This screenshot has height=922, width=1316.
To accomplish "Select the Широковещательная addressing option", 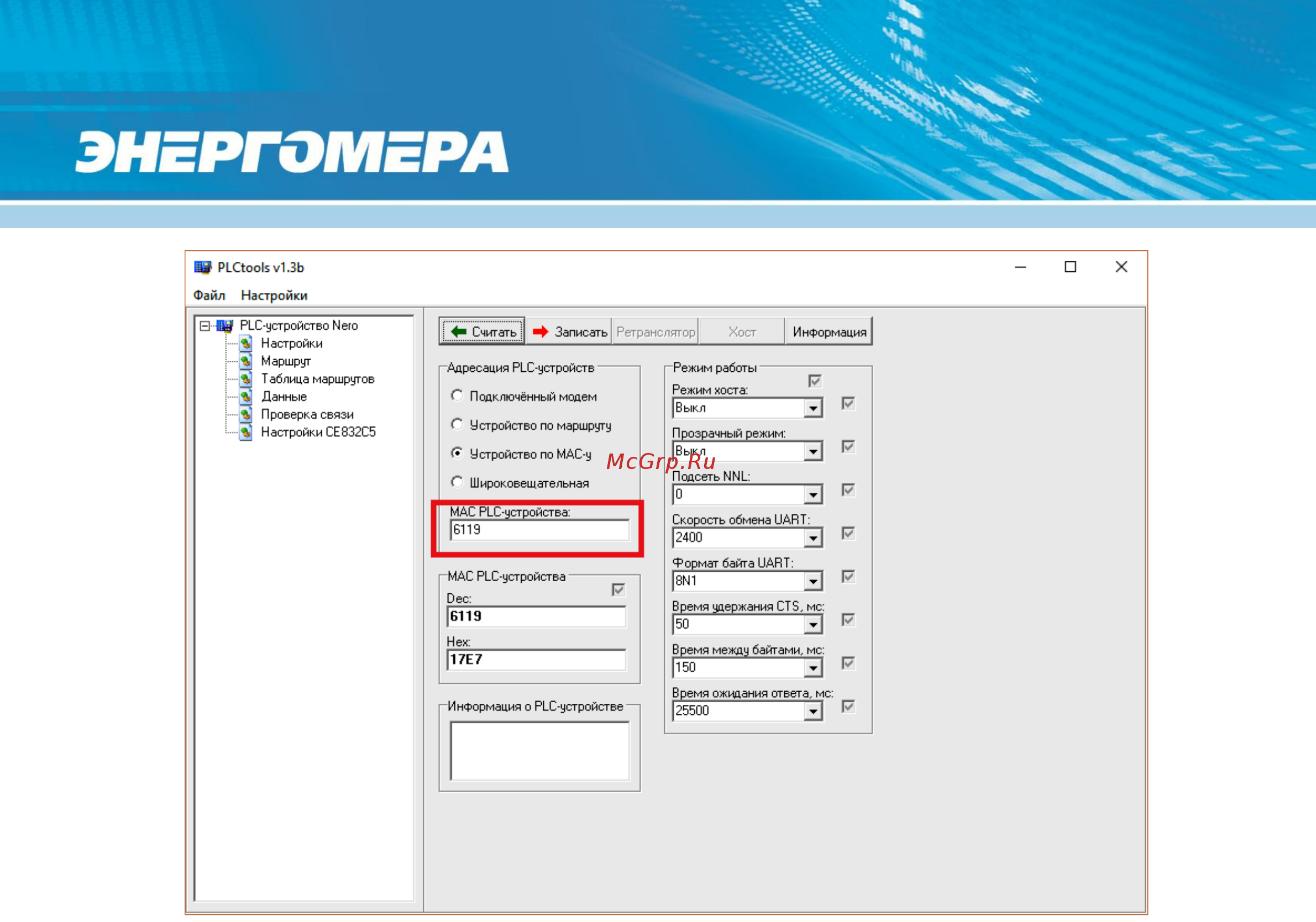I will (457, 482).
